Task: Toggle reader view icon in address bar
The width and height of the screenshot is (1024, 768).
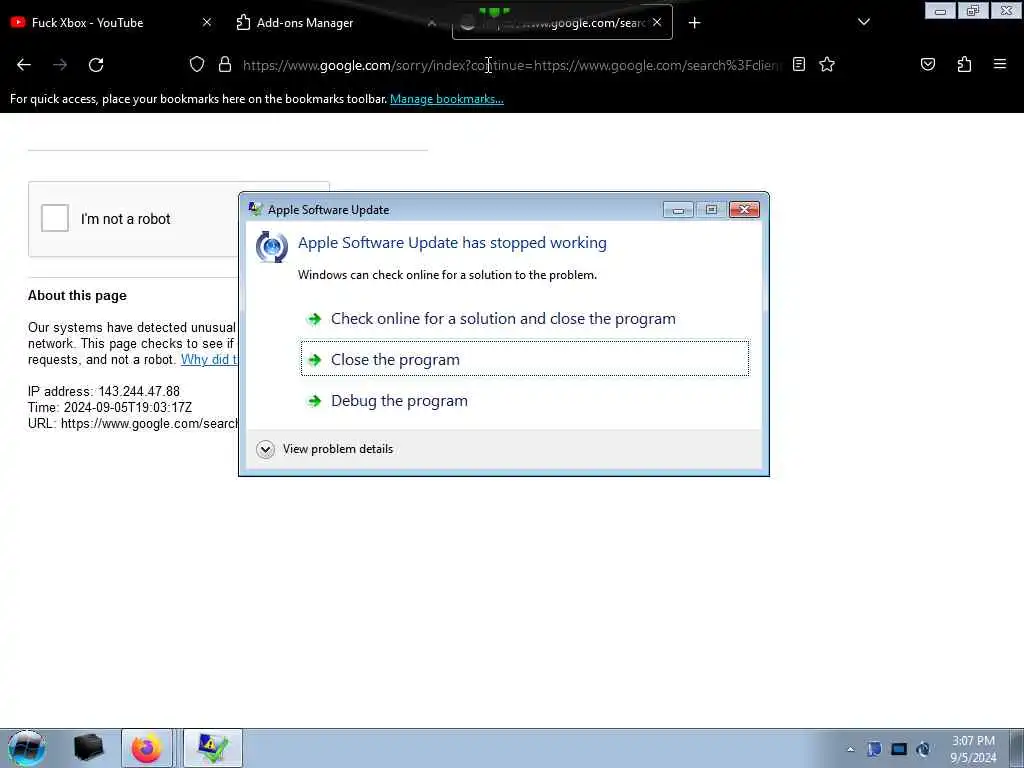Action: click(x=799, y=64)
